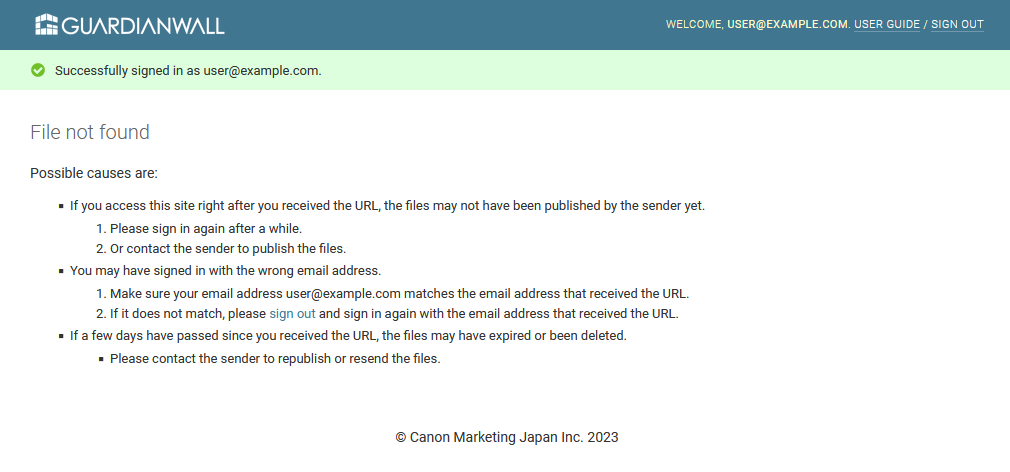This screenshot has height=472, width=1010.
Task: Click the green success checkmark icon
Action: [x=38, y=70]
